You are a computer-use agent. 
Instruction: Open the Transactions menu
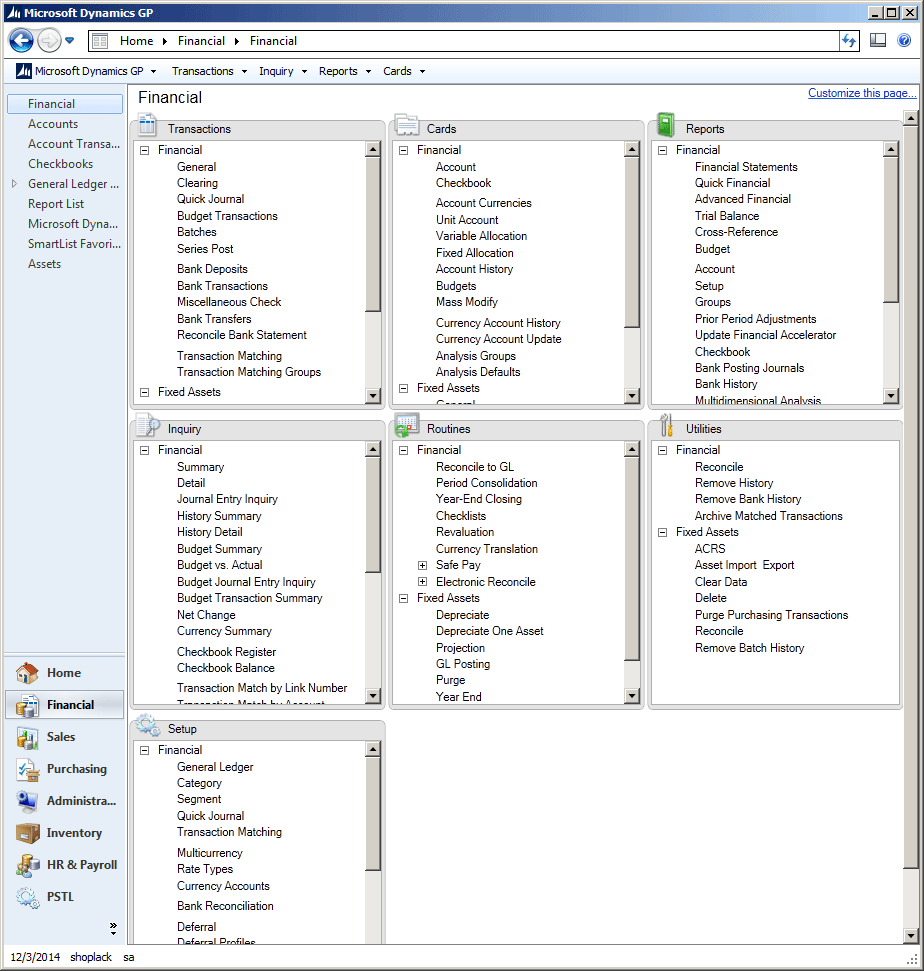(209, 71)
